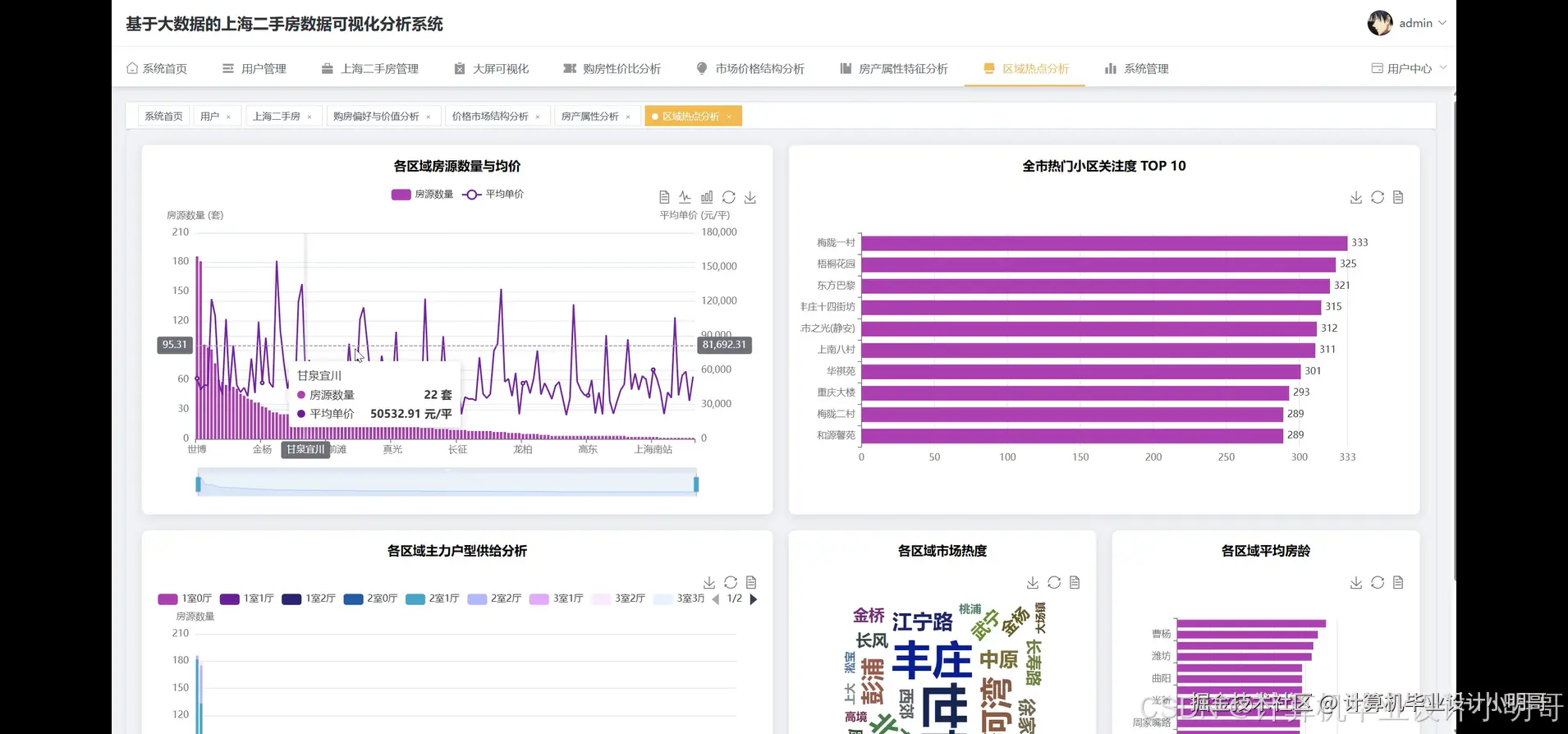
Task: Close the 用户 page tab
Action: [x=228, y=117]
